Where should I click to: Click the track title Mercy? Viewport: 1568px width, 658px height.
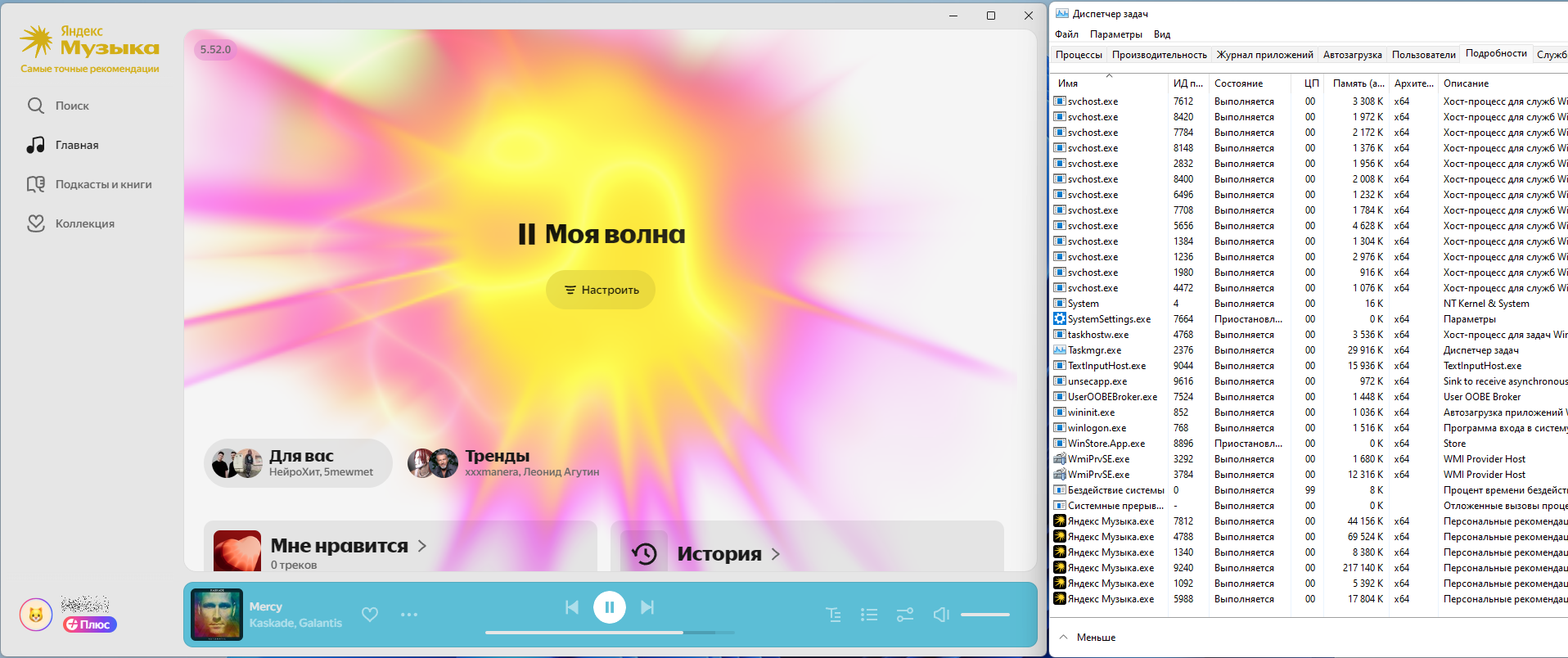pos(266,606)
